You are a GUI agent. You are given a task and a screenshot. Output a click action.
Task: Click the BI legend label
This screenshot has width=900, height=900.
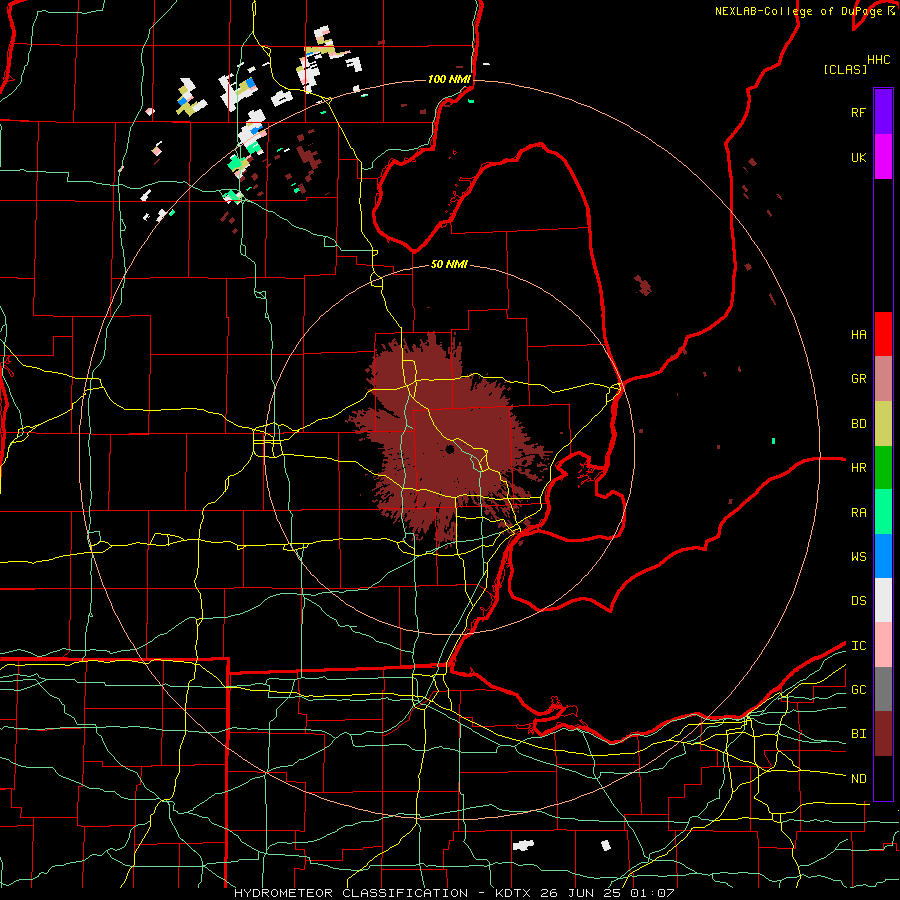(858, 734)
